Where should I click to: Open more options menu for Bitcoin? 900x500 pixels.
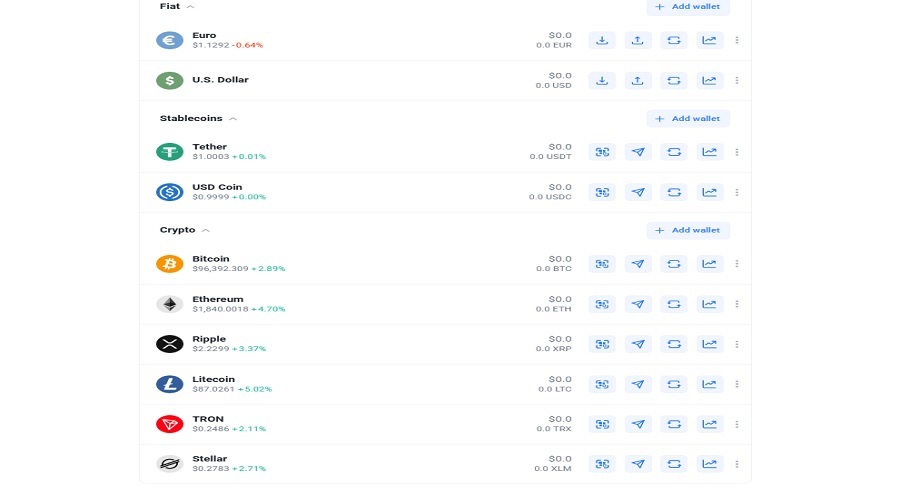point(736,264)
